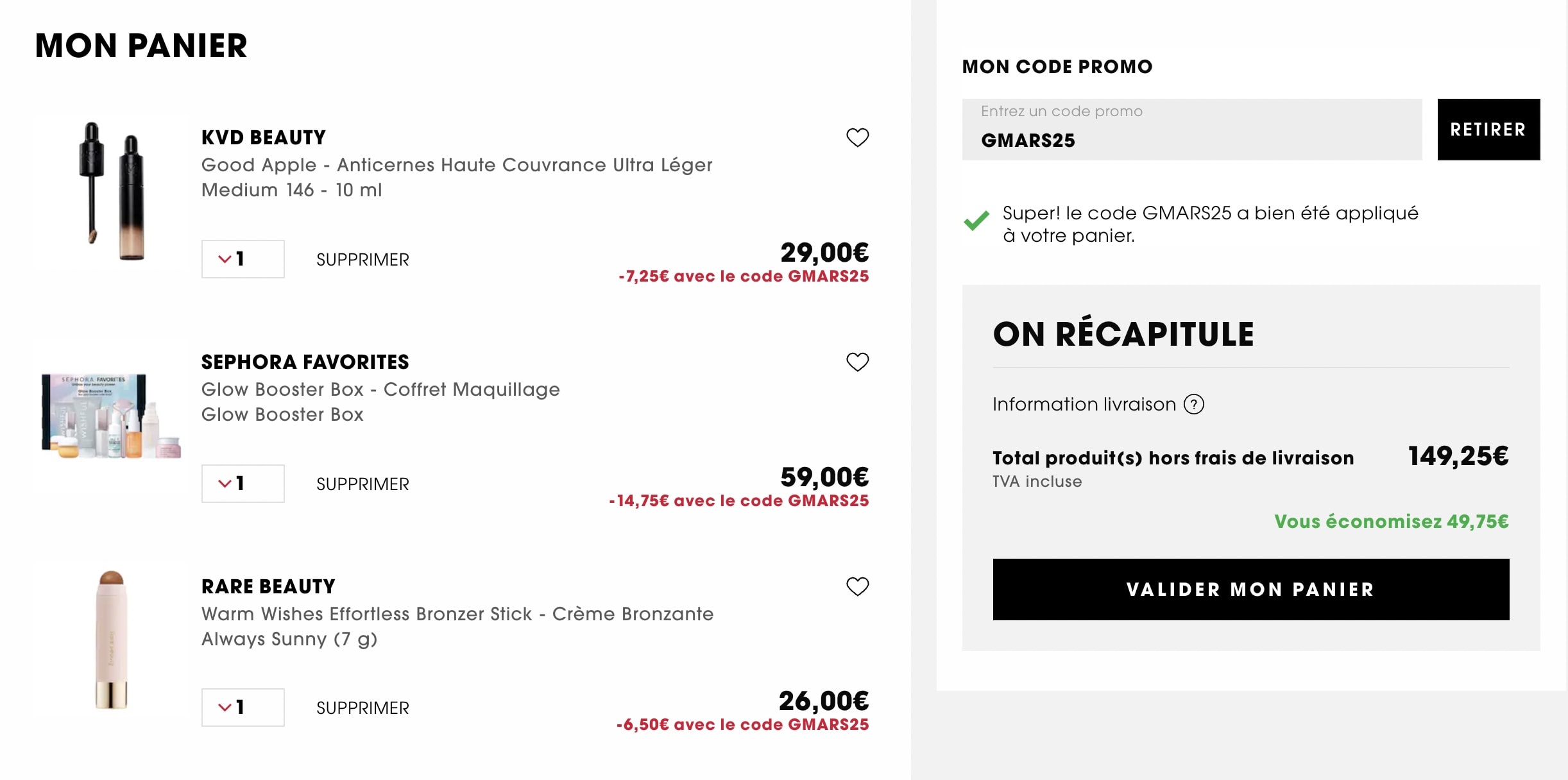
Task: Click Rare Beauty bronzer stick image
Action: tap(111, 640)
